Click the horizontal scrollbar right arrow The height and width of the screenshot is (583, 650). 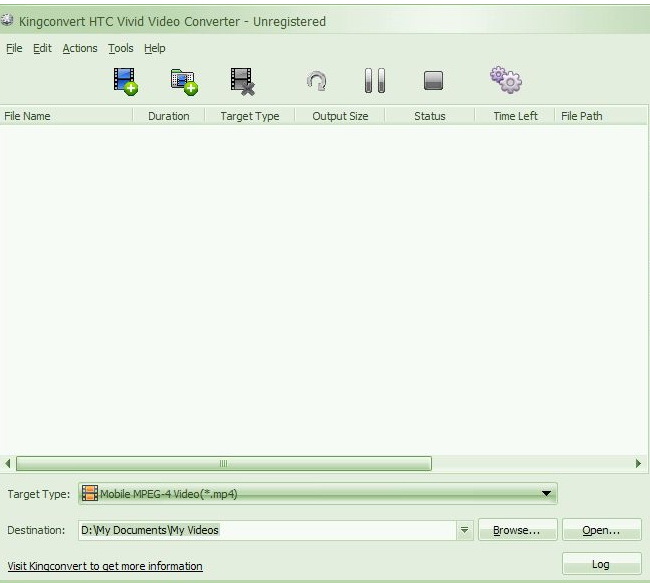[638, 463]
